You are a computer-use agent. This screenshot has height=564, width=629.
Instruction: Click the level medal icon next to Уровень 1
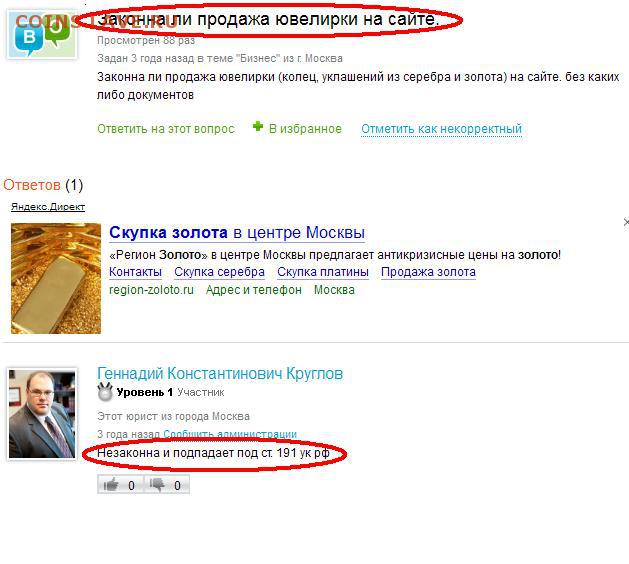click(x=105, y=392)
